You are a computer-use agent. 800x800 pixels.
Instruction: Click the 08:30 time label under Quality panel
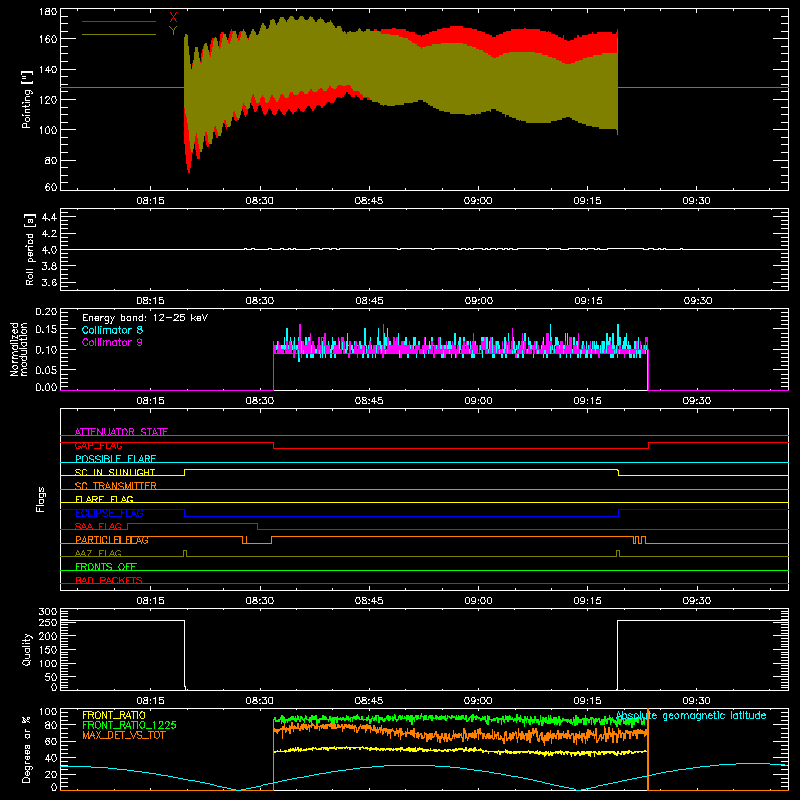tap(259, 701)
